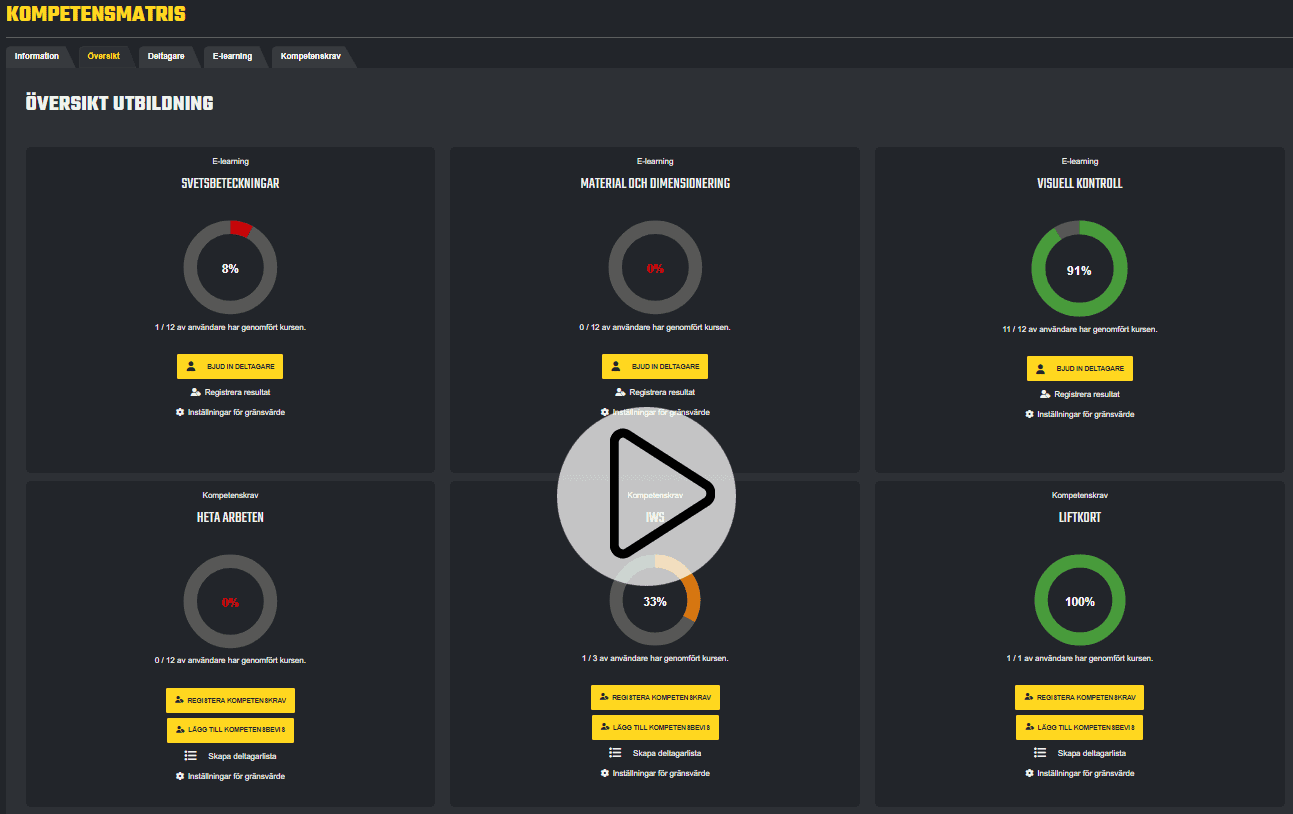Go to the Kompetenskrav tab
1293x814 pixels.
click(311, 56)
